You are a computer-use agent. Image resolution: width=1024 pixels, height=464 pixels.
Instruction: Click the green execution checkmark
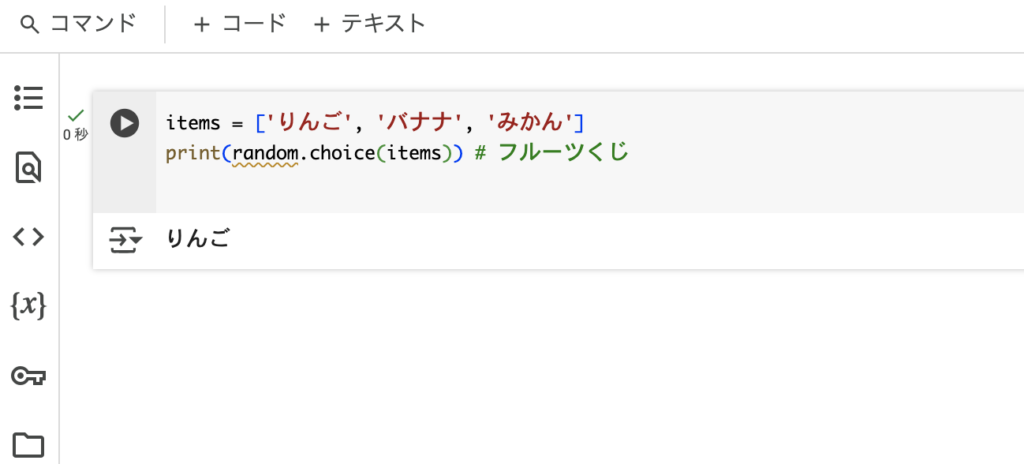pos(76,116)
